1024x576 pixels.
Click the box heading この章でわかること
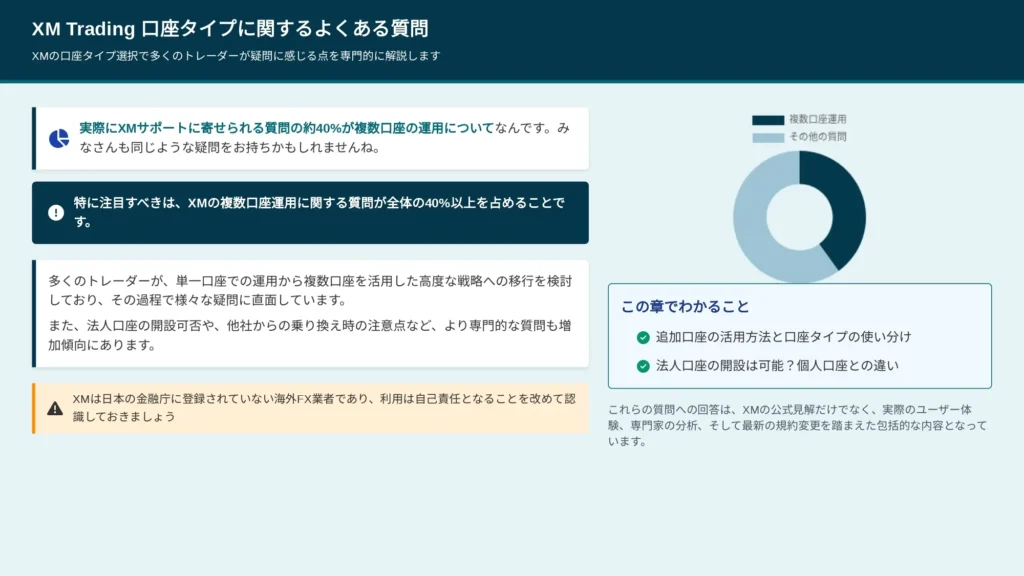click(685, 307)
